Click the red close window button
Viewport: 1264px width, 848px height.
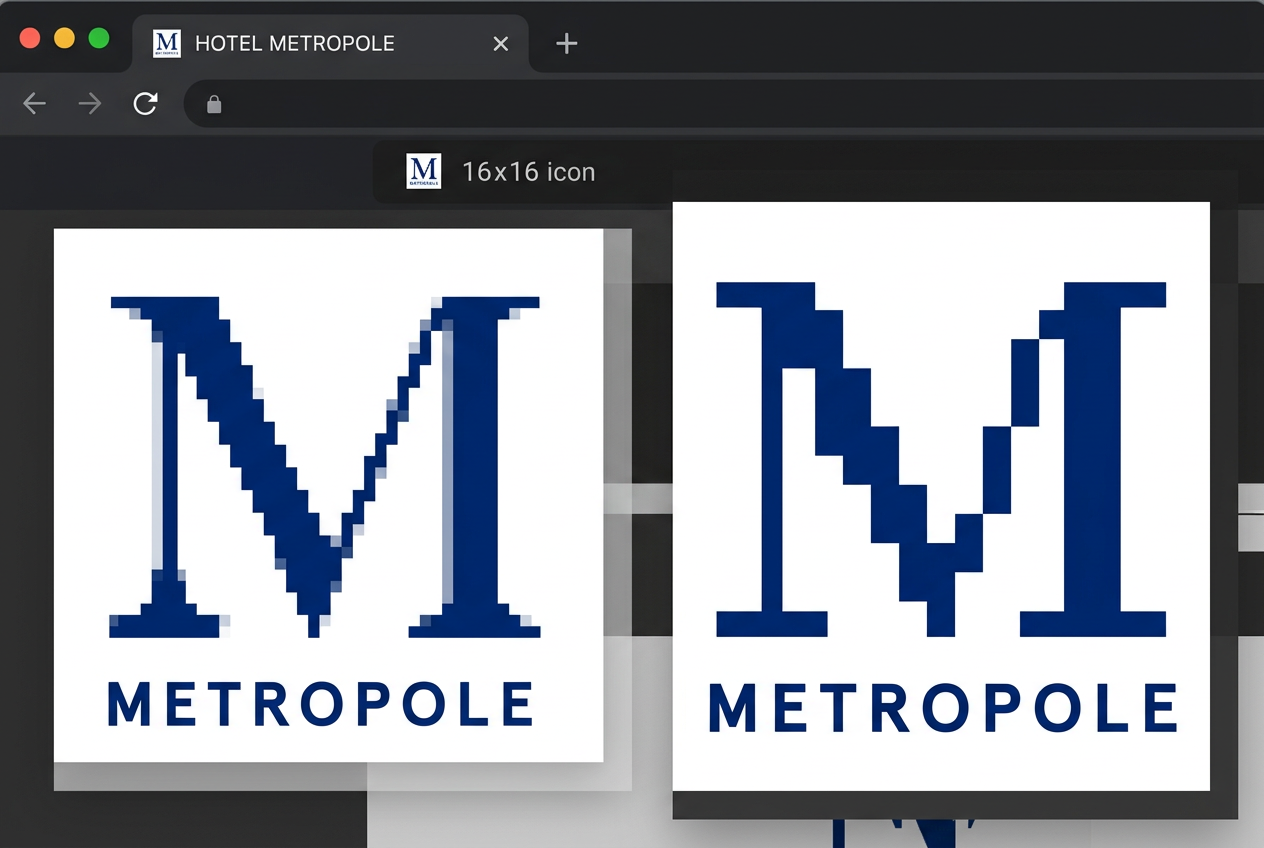pyautogui.click(x=30, y=39)
